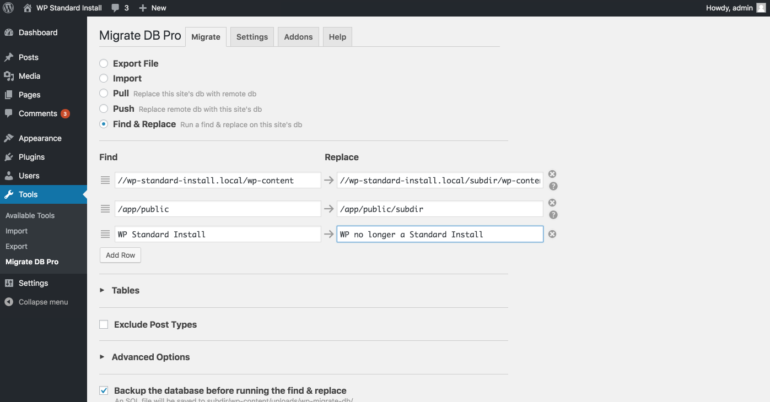Enable the Exclude Post Types checkbox
This screenshot has width=770, height=402.
click(x=104, y=324)
